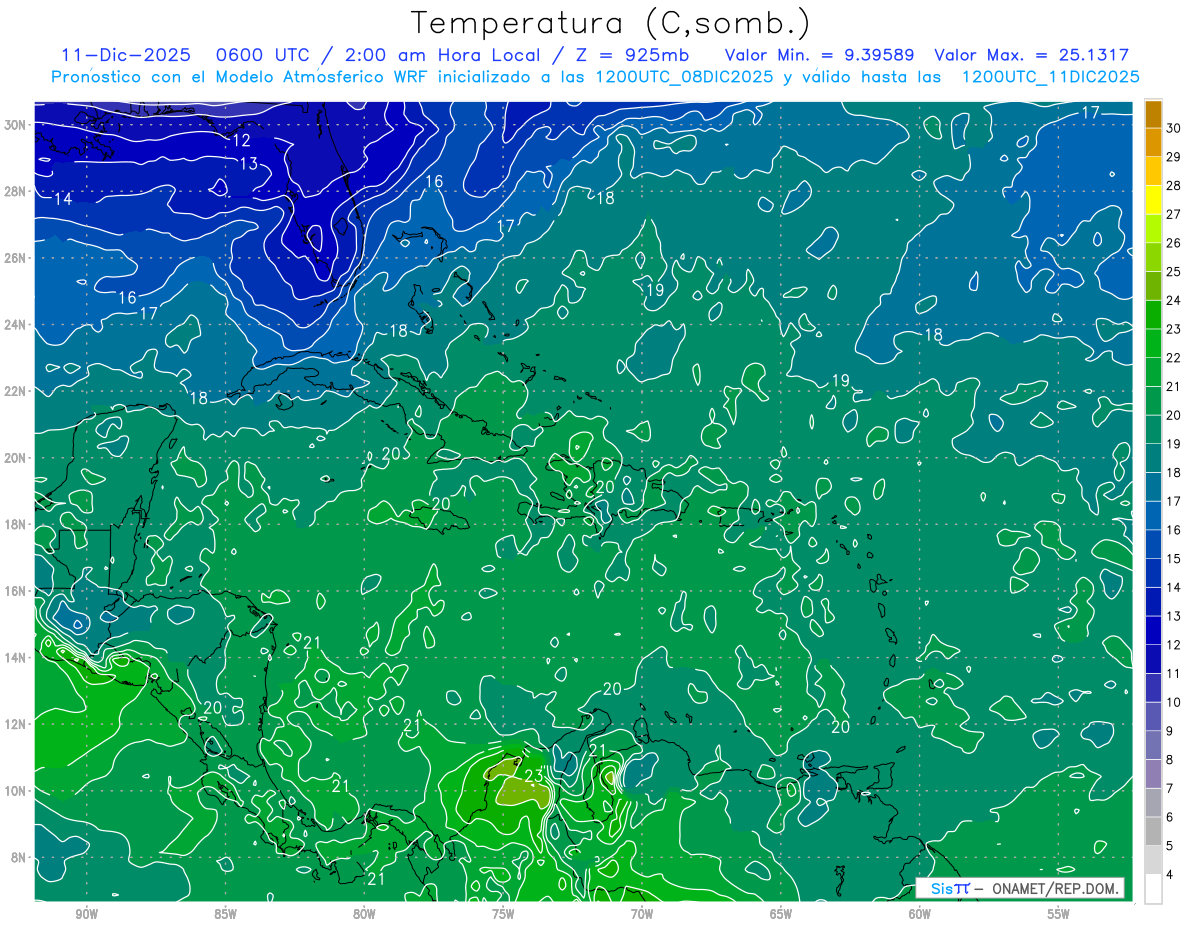Click the '12' contour label on the map
The width and height of the screenshot is (1200, 927).
pos(242,141)
